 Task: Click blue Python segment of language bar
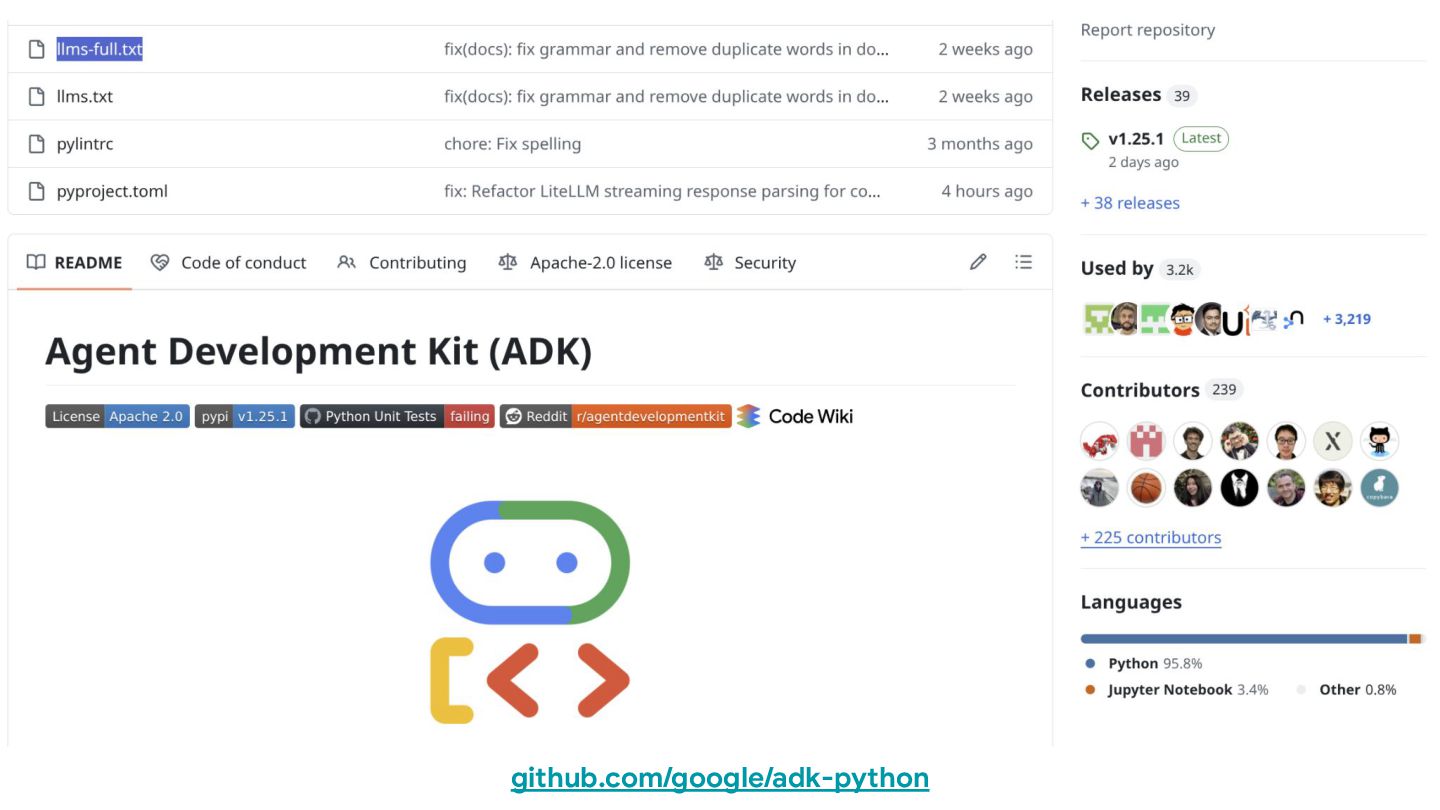tap(1244, 638)
